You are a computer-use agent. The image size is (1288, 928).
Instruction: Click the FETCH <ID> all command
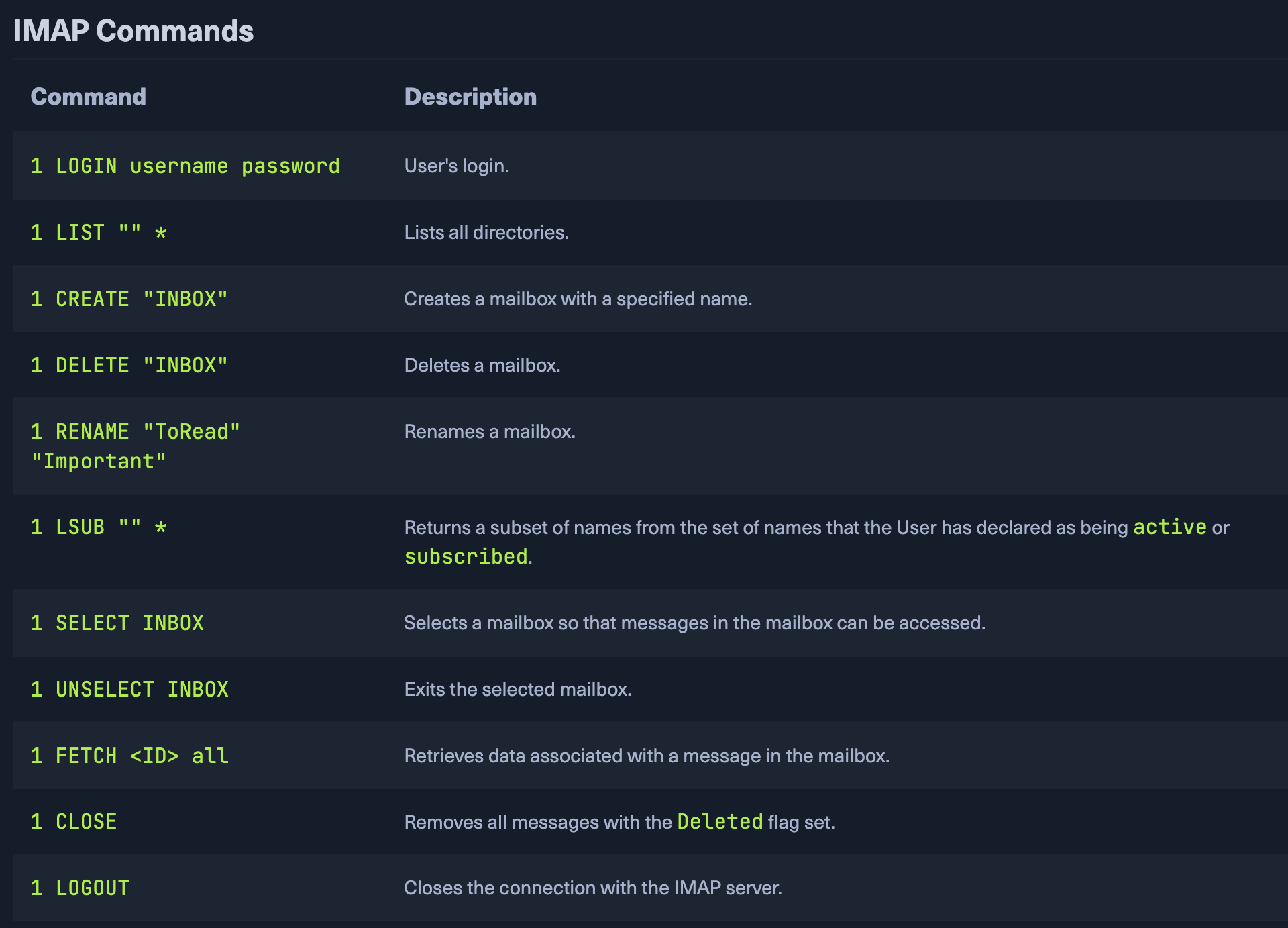click(x=129, y=756)
